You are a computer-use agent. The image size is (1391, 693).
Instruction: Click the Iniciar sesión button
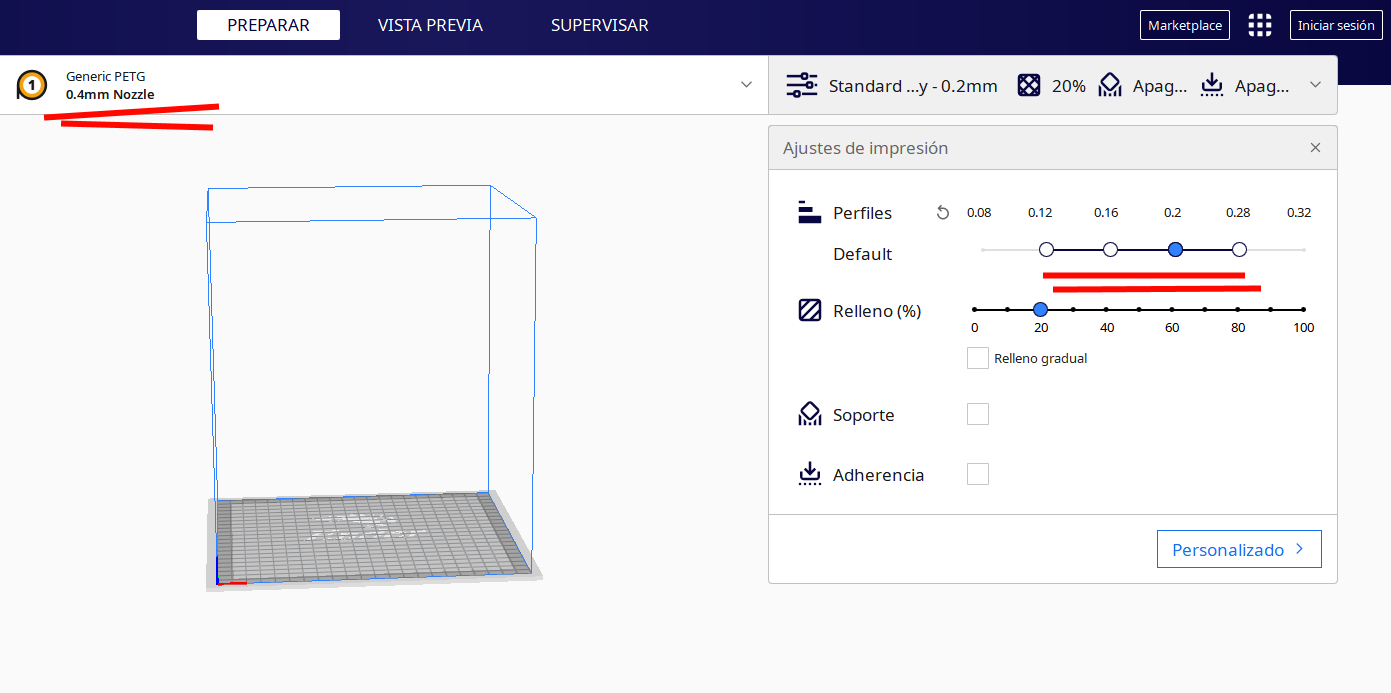(x=1336, y=26)
